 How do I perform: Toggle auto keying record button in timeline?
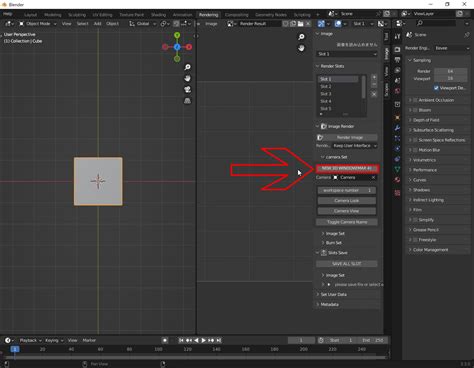point(165,340)
